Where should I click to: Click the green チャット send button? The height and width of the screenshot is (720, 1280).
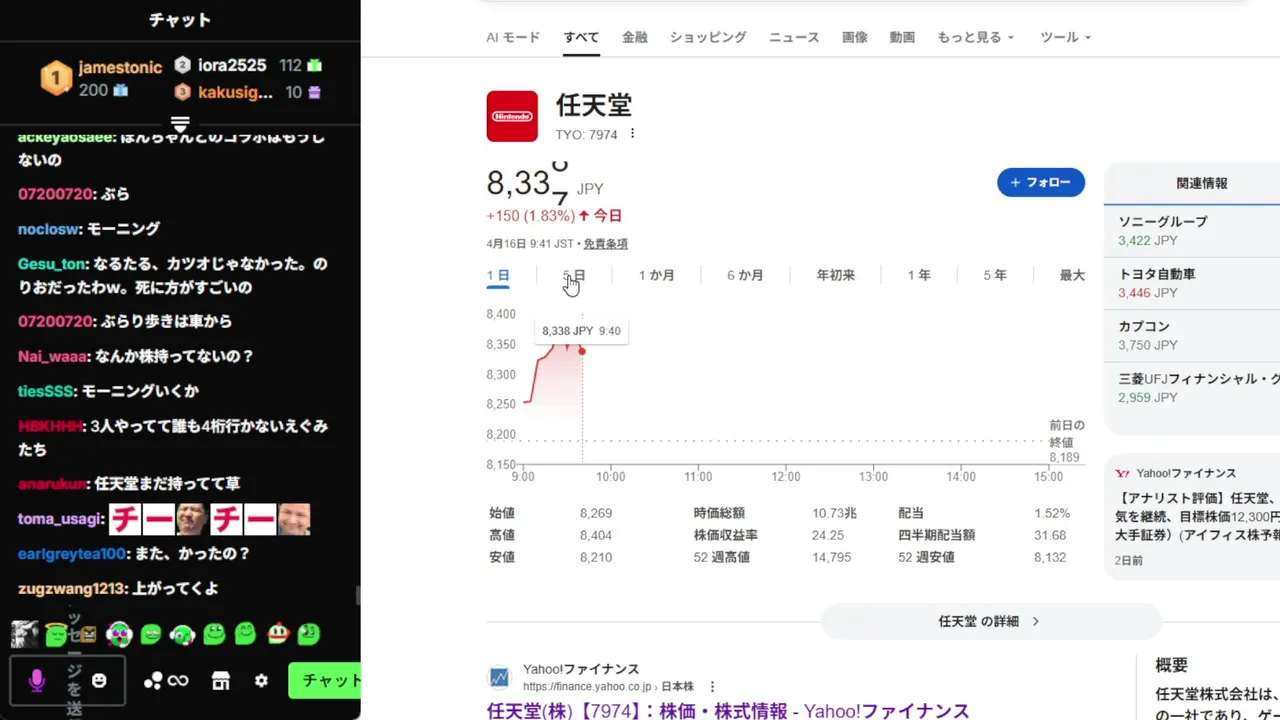326,681
